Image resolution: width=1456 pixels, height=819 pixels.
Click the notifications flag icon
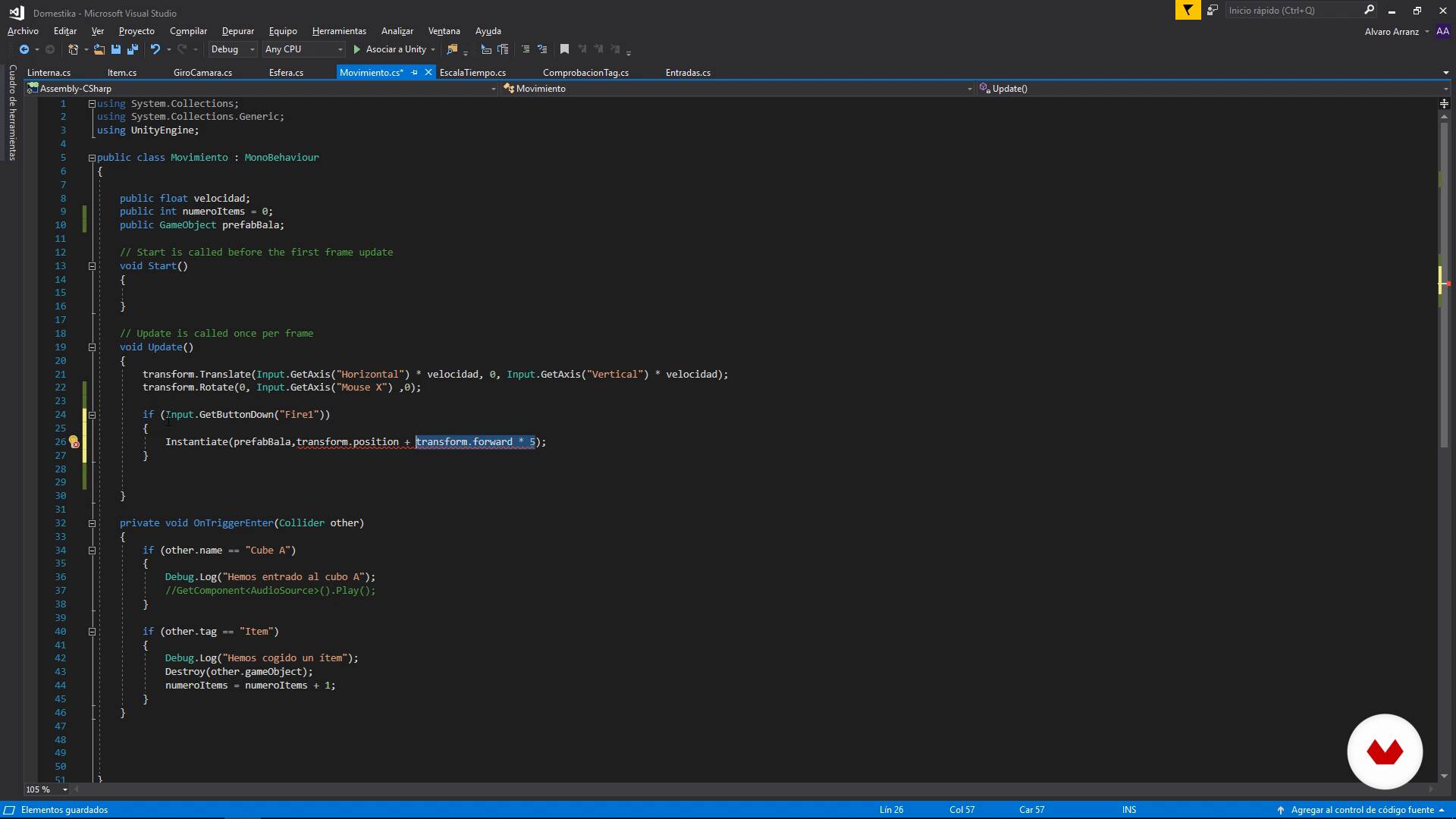(1188, 11)
